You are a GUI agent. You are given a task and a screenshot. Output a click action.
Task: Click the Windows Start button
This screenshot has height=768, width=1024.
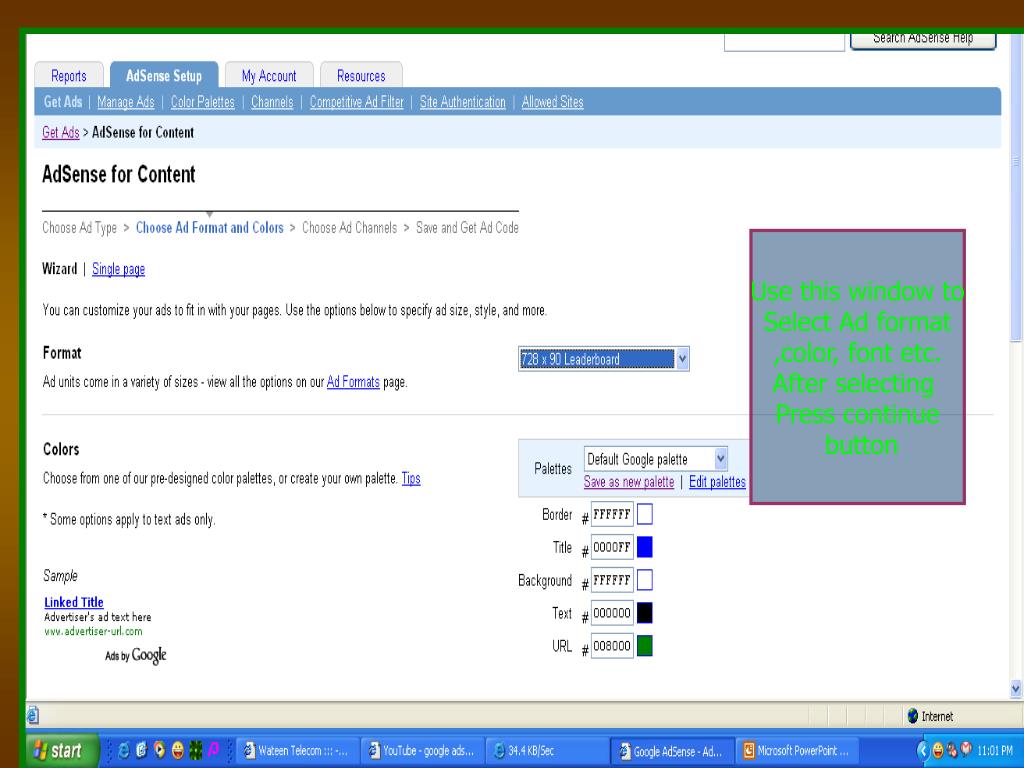61,750
